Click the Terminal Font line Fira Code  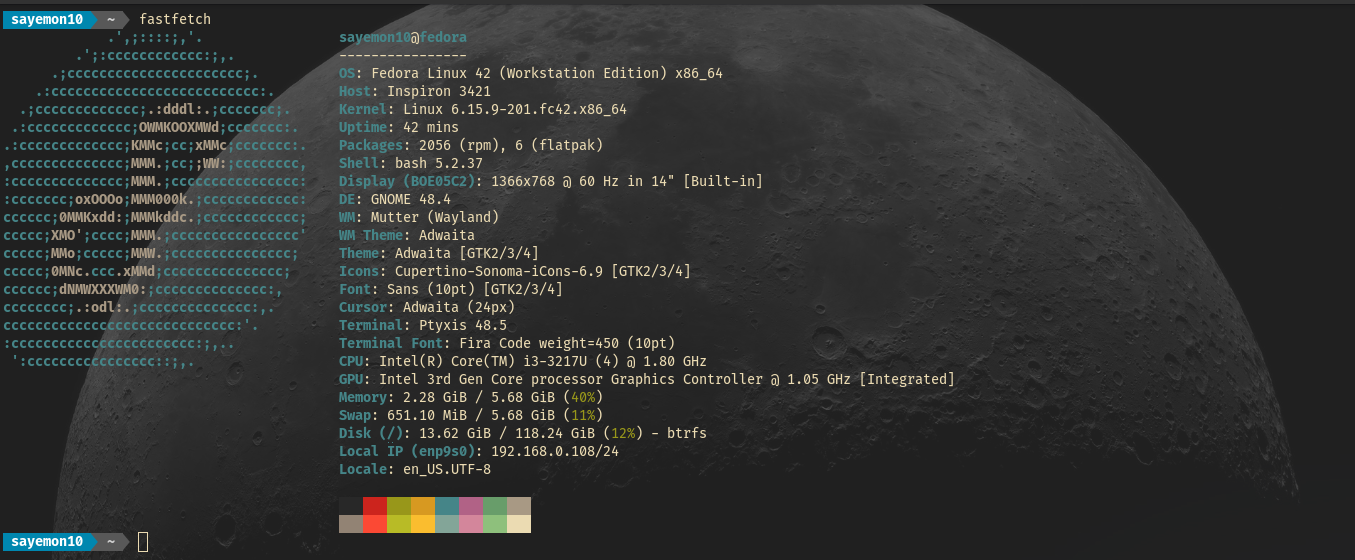point(507,343)
